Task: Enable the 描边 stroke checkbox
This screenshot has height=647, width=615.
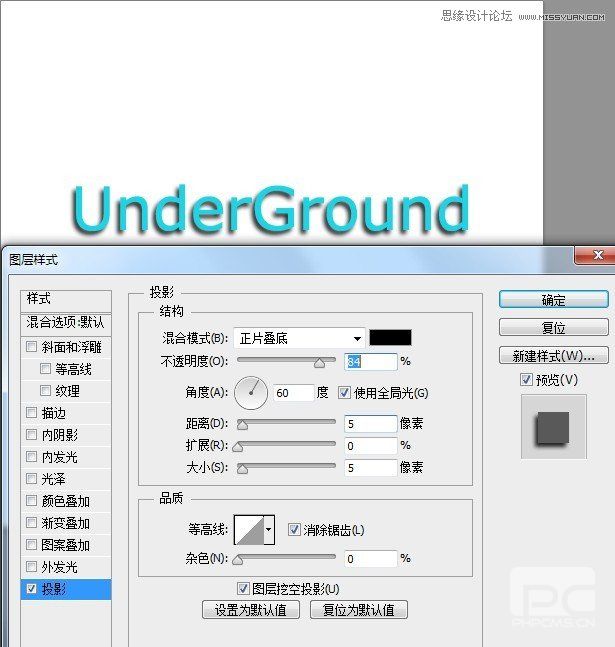Action: (31, 412)
